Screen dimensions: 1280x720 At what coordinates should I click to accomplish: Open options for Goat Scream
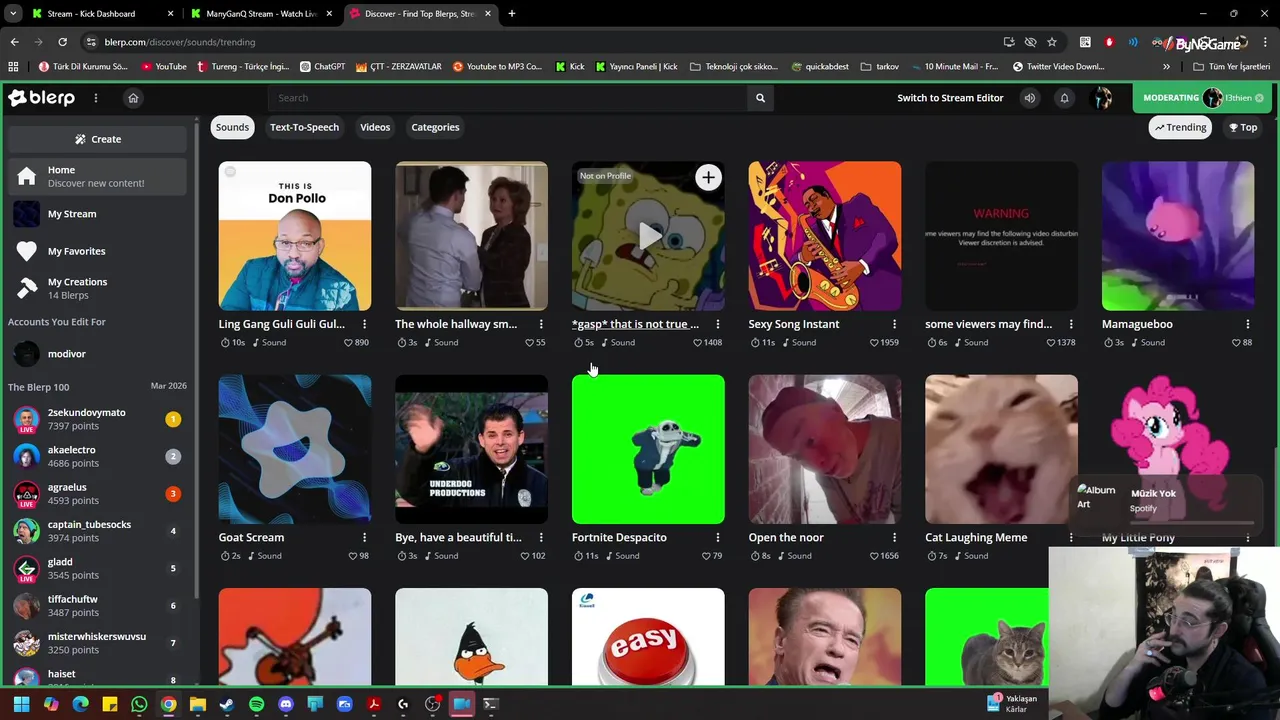(x=364, y=538)
